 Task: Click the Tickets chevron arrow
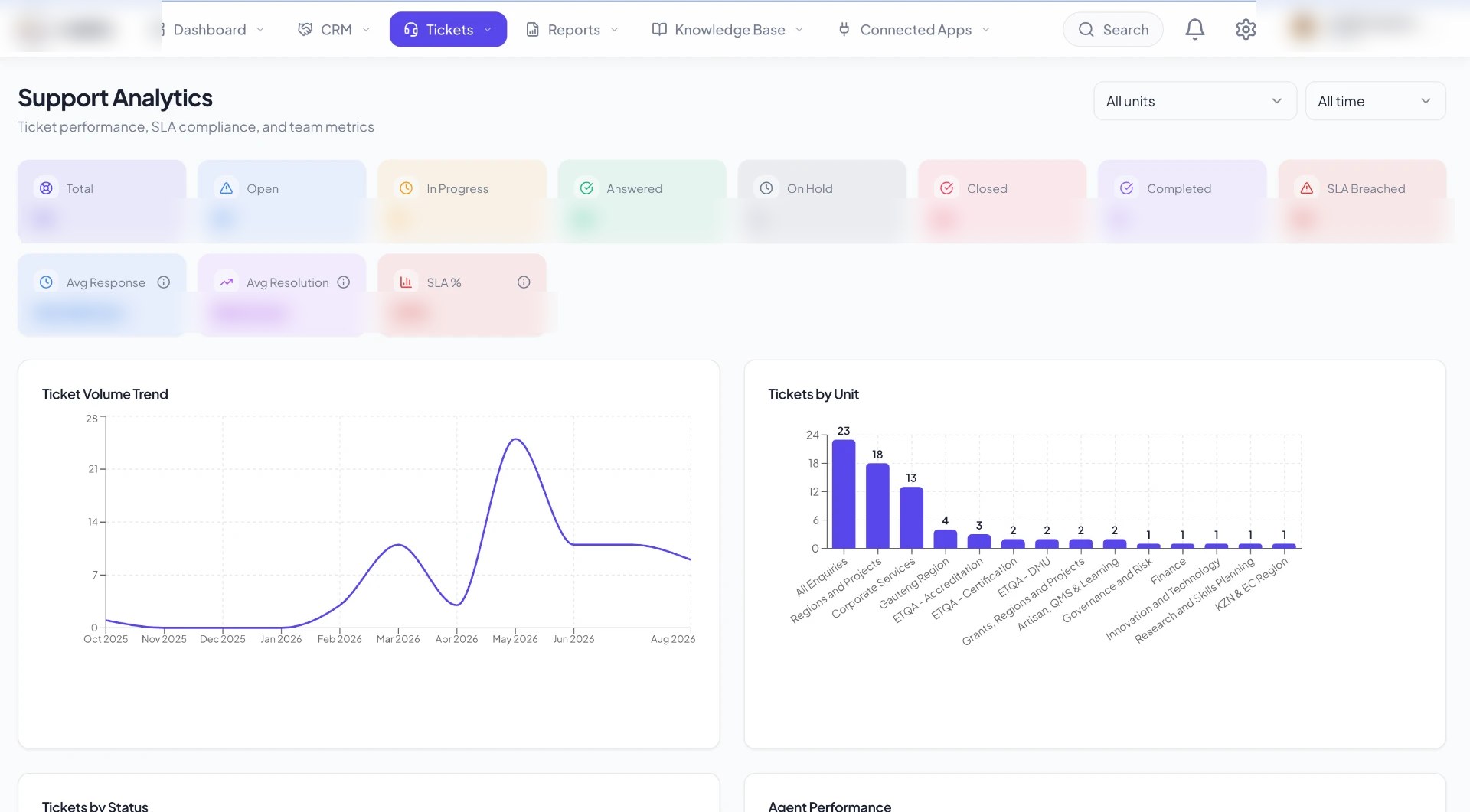488,29
